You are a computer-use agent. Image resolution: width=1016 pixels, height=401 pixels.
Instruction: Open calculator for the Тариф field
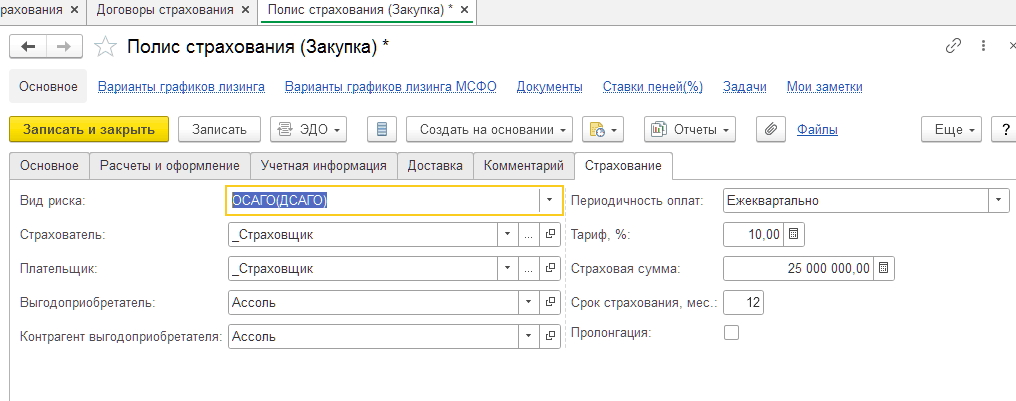point(794,234)
